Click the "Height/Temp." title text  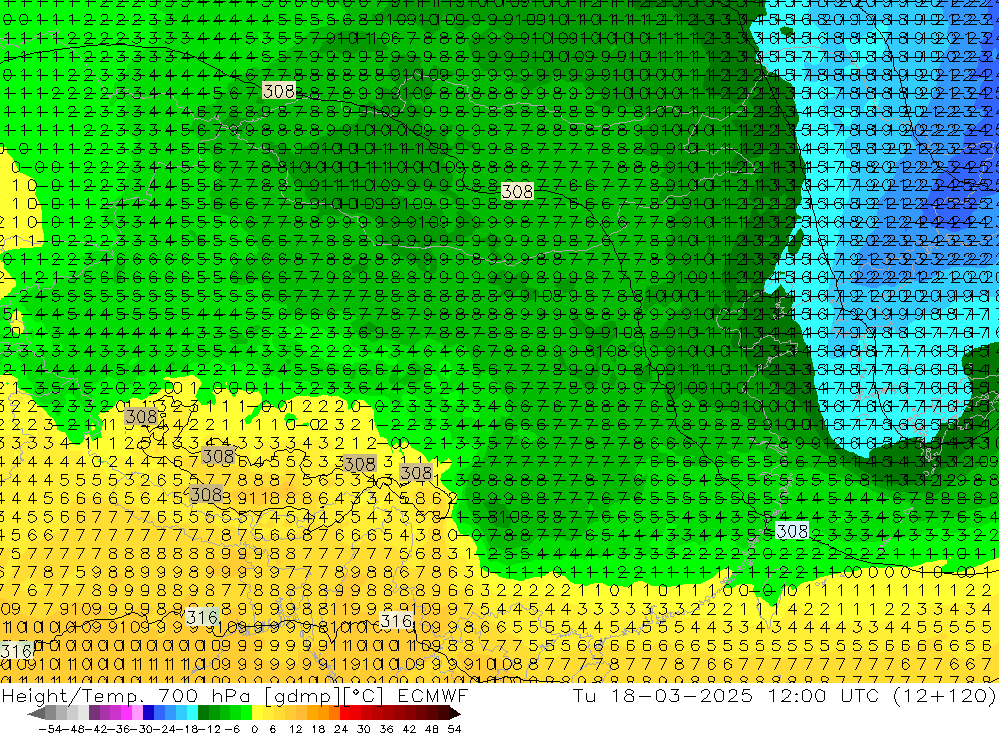pos(75,695)
